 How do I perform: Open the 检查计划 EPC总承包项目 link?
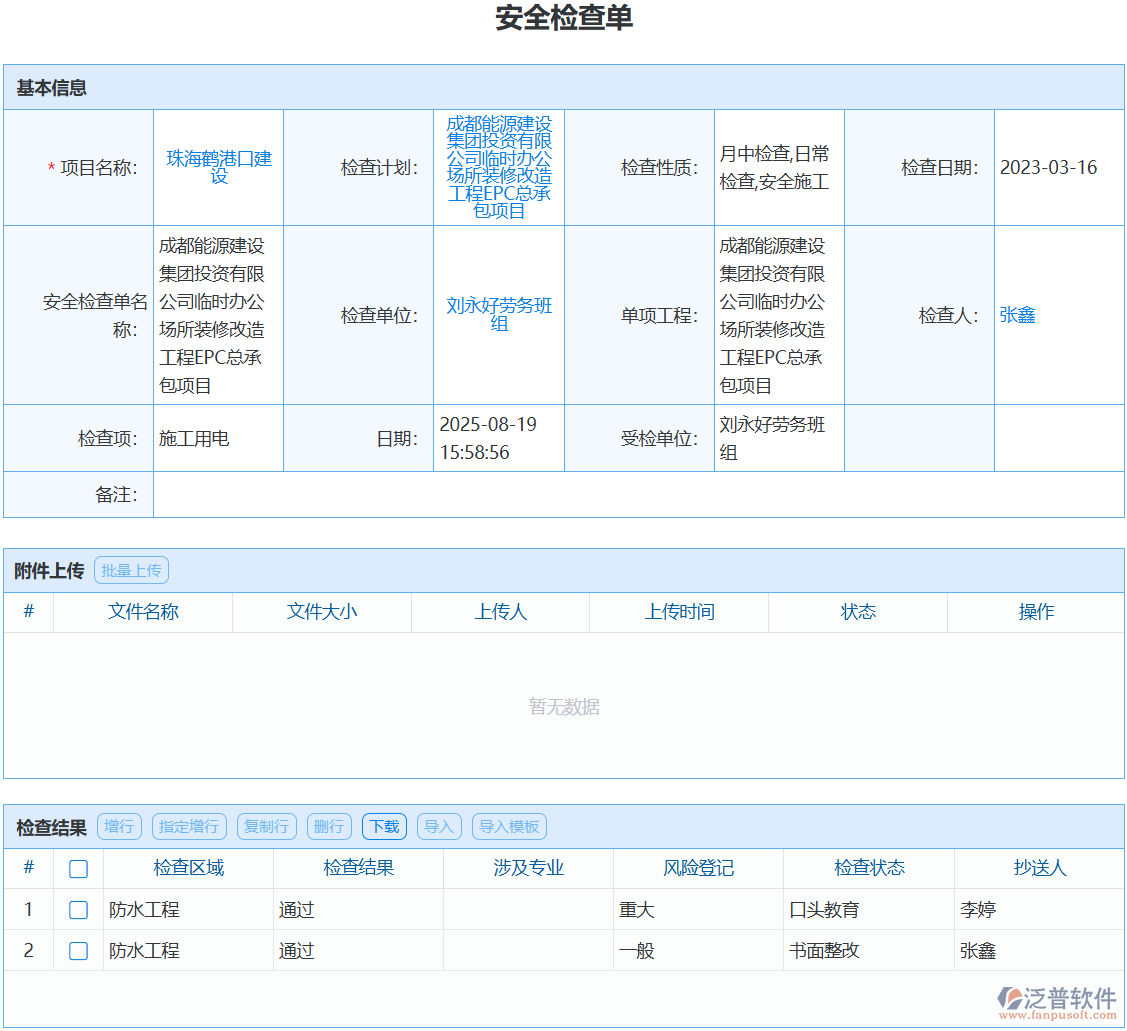point(499,168)
